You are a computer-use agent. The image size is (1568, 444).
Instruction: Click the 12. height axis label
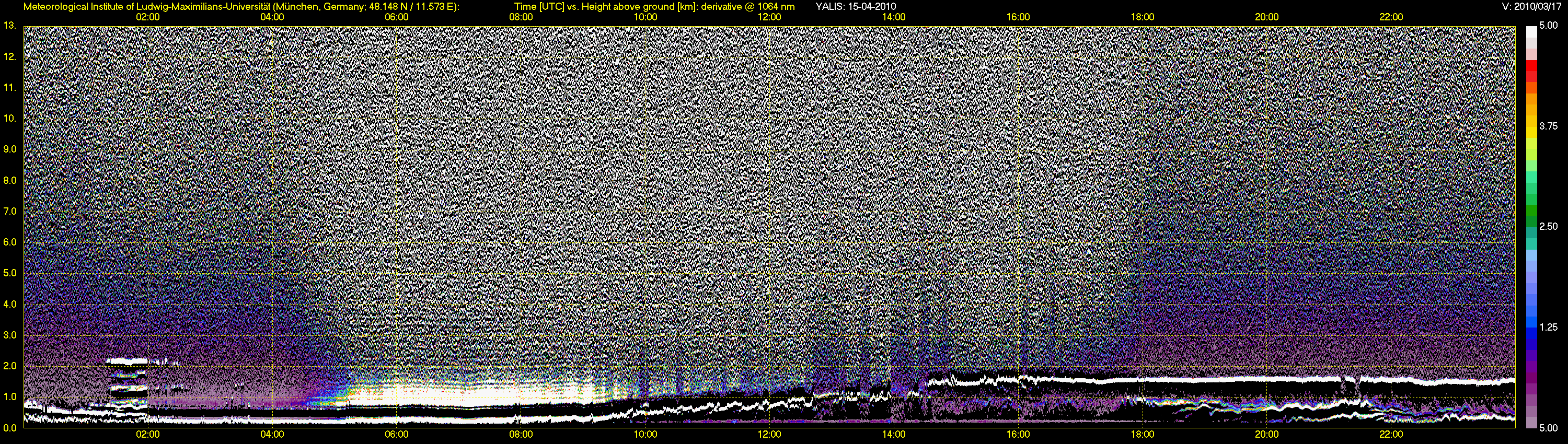(x=10, y=56)
